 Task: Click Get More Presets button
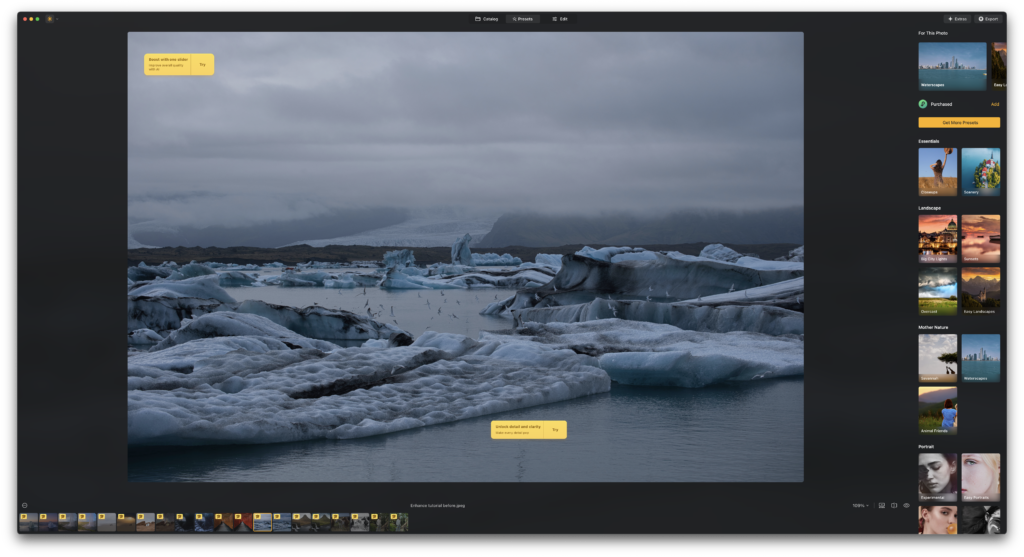click(x=959, y=122)
